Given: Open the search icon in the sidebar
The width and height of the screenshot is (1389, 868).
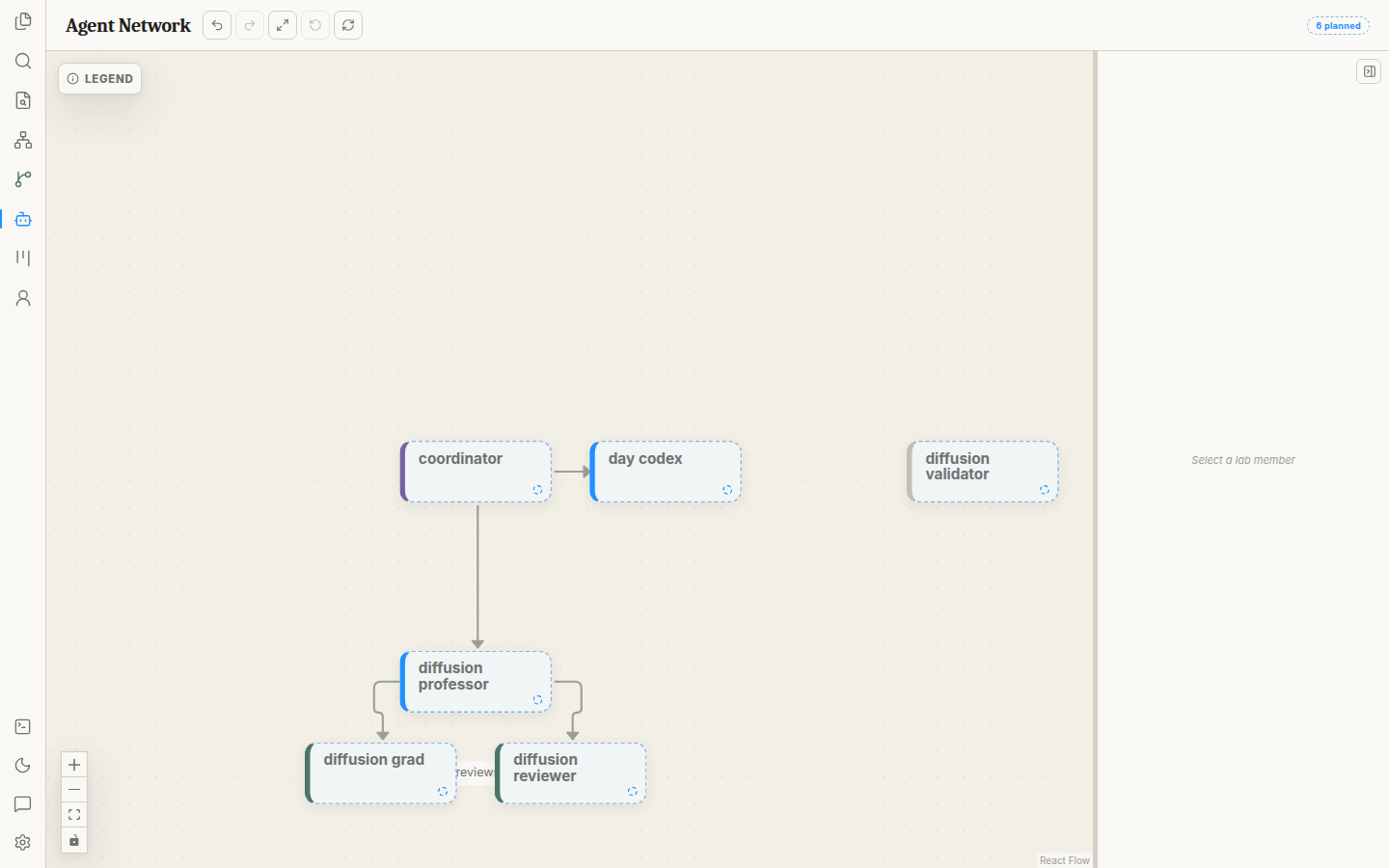Looking at the screenshot, I should [23, 61].
